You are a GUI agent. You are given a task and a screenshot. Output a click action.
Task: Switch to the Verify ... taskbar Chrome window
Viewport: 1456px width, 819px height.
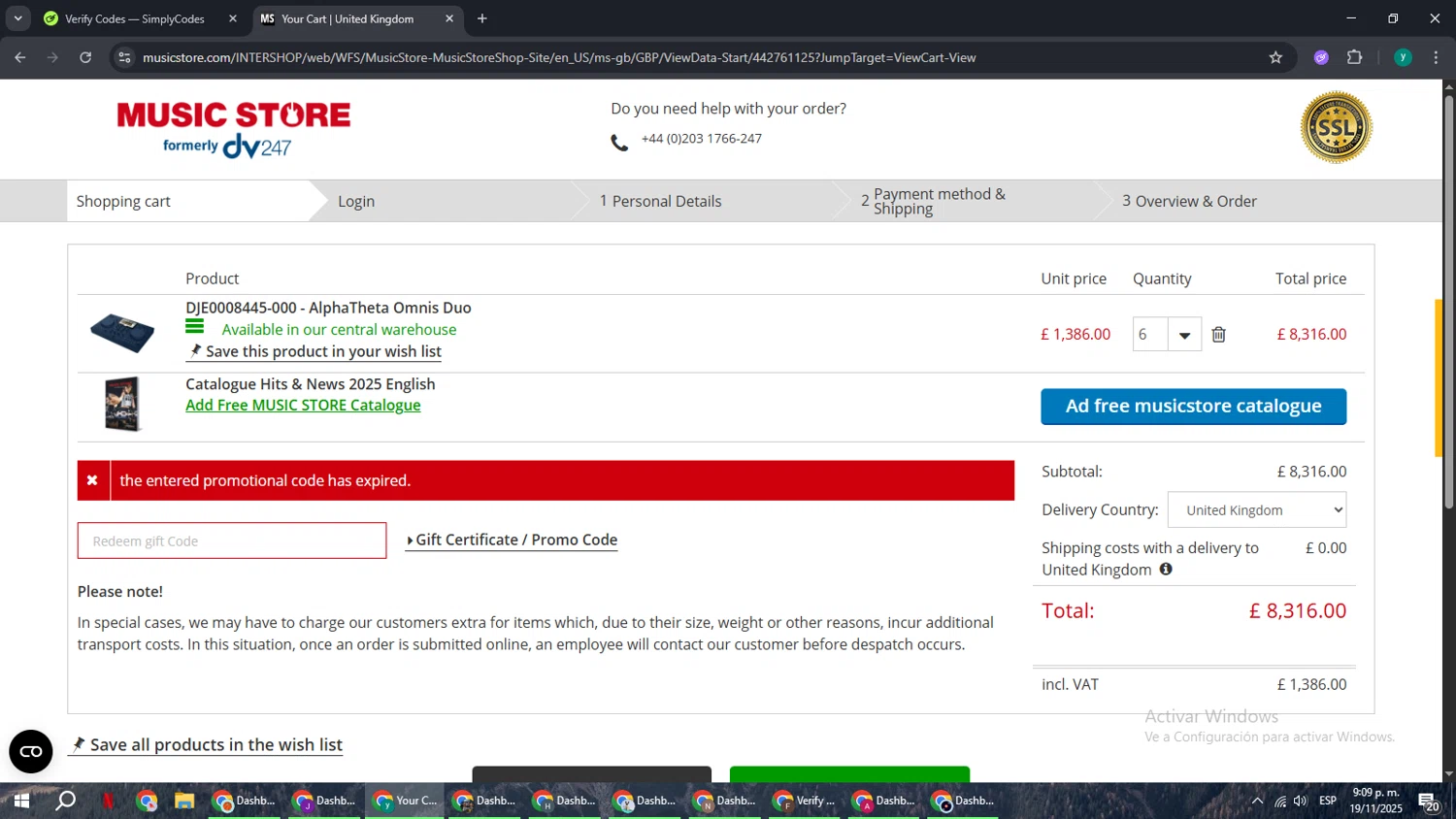pos(805,801)
